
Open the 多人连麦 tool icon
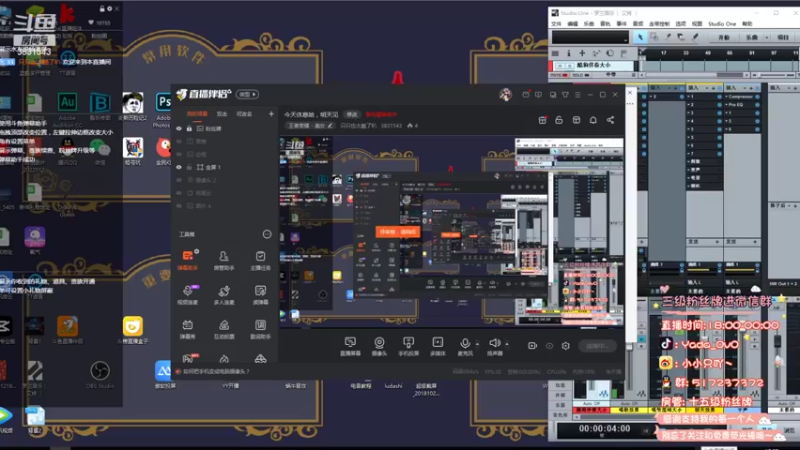[x=224, y=294]
